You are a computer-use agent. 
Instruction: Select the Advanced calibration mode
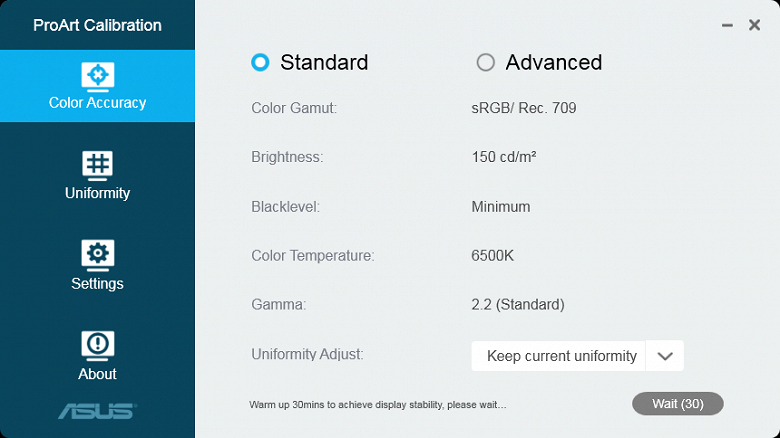[486, 62]
